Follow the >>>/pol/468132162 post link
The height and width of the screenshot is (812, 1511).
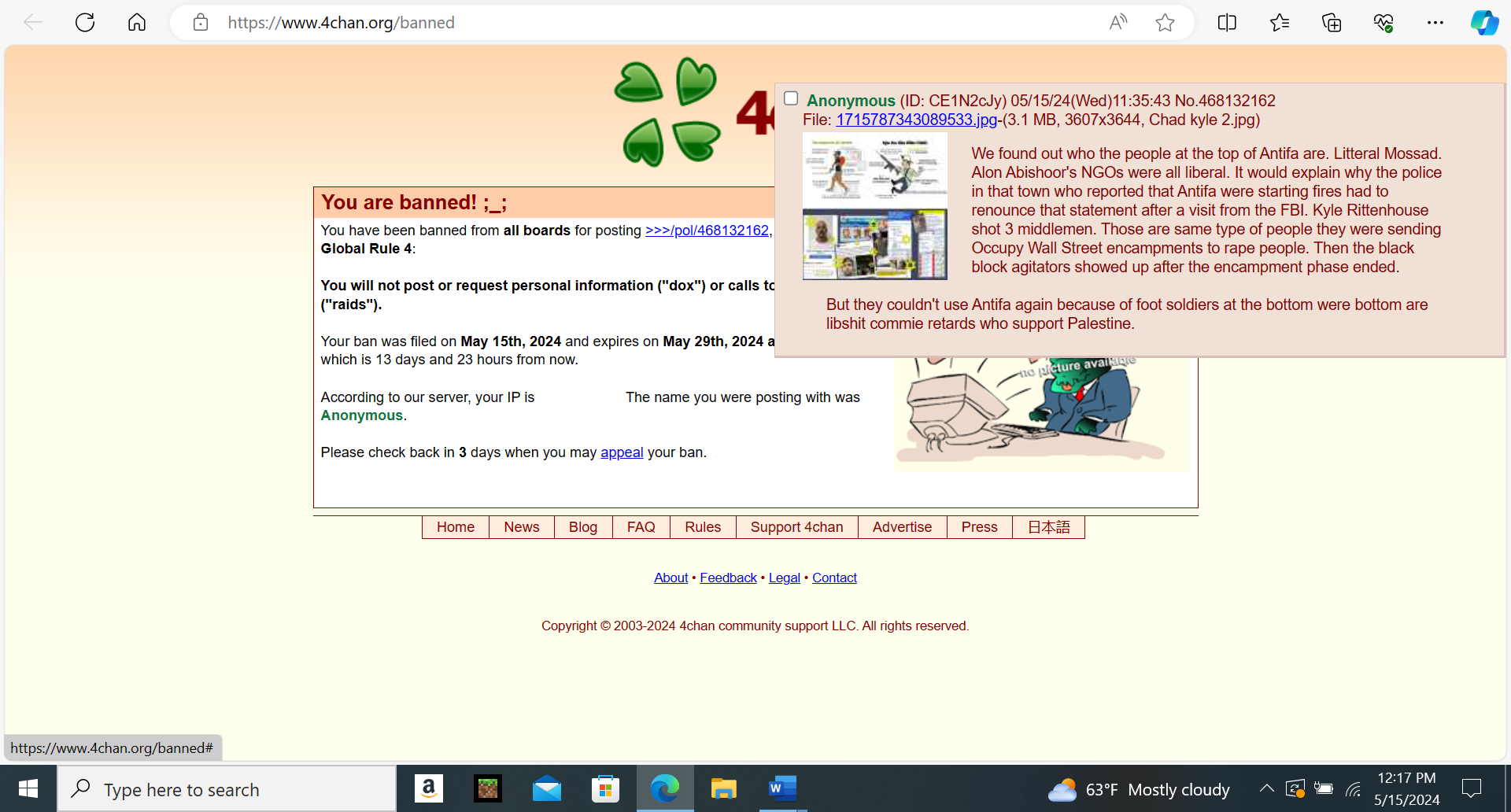pyautogui.click(x=707, y=231)
